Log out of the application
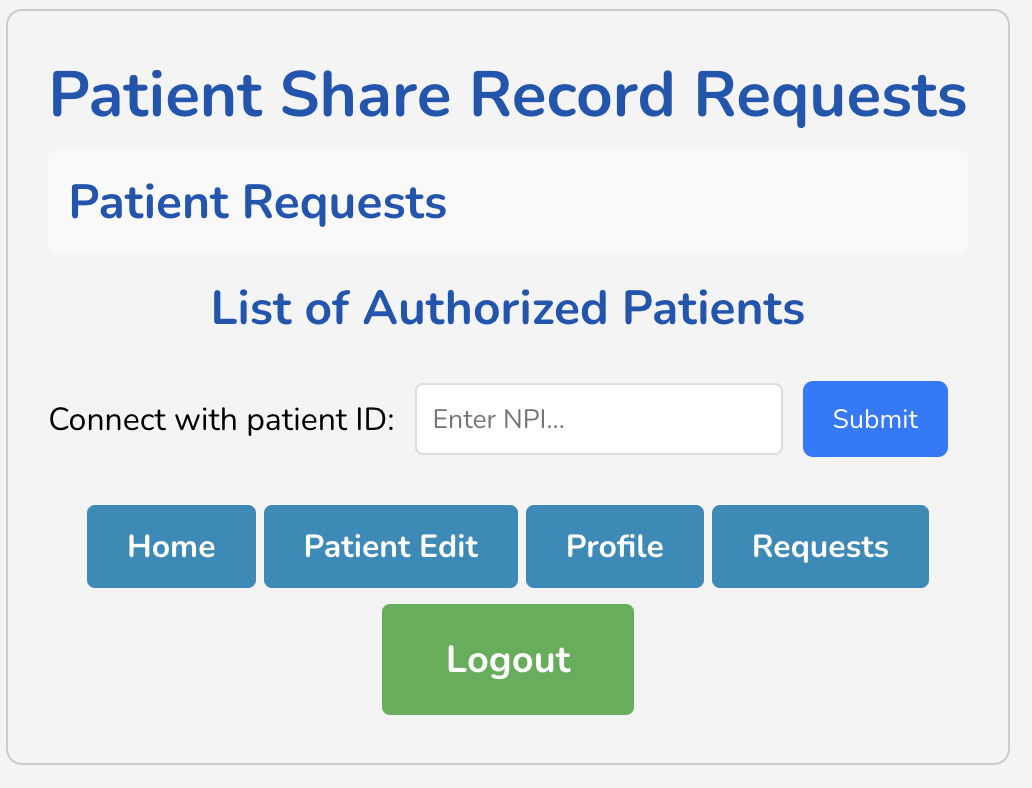The height and width of the screenshot is (788, 1032). [507, 659]
